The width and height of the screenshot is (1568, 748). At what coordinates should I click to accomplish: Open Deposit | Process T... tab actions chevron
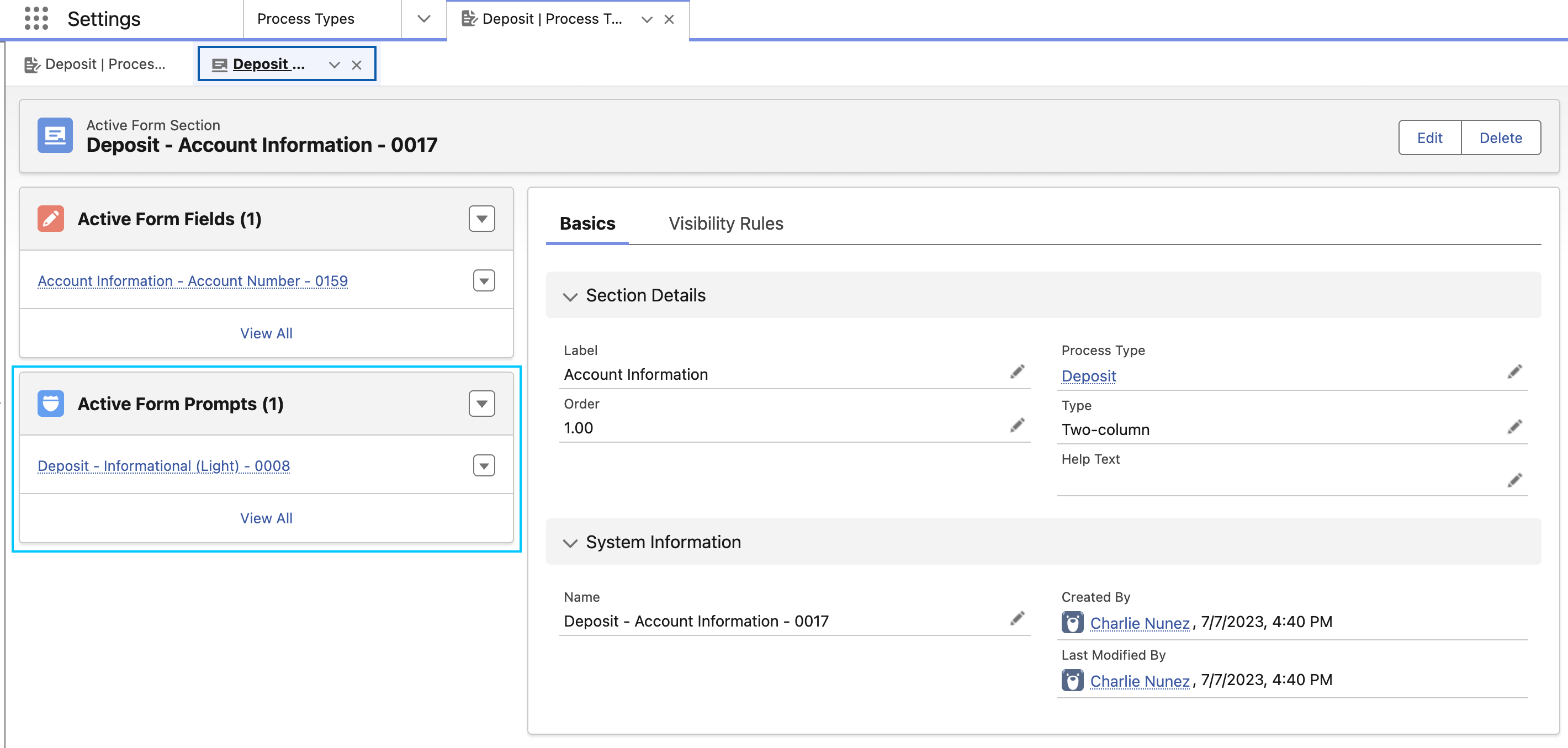[x=647, y=19]
